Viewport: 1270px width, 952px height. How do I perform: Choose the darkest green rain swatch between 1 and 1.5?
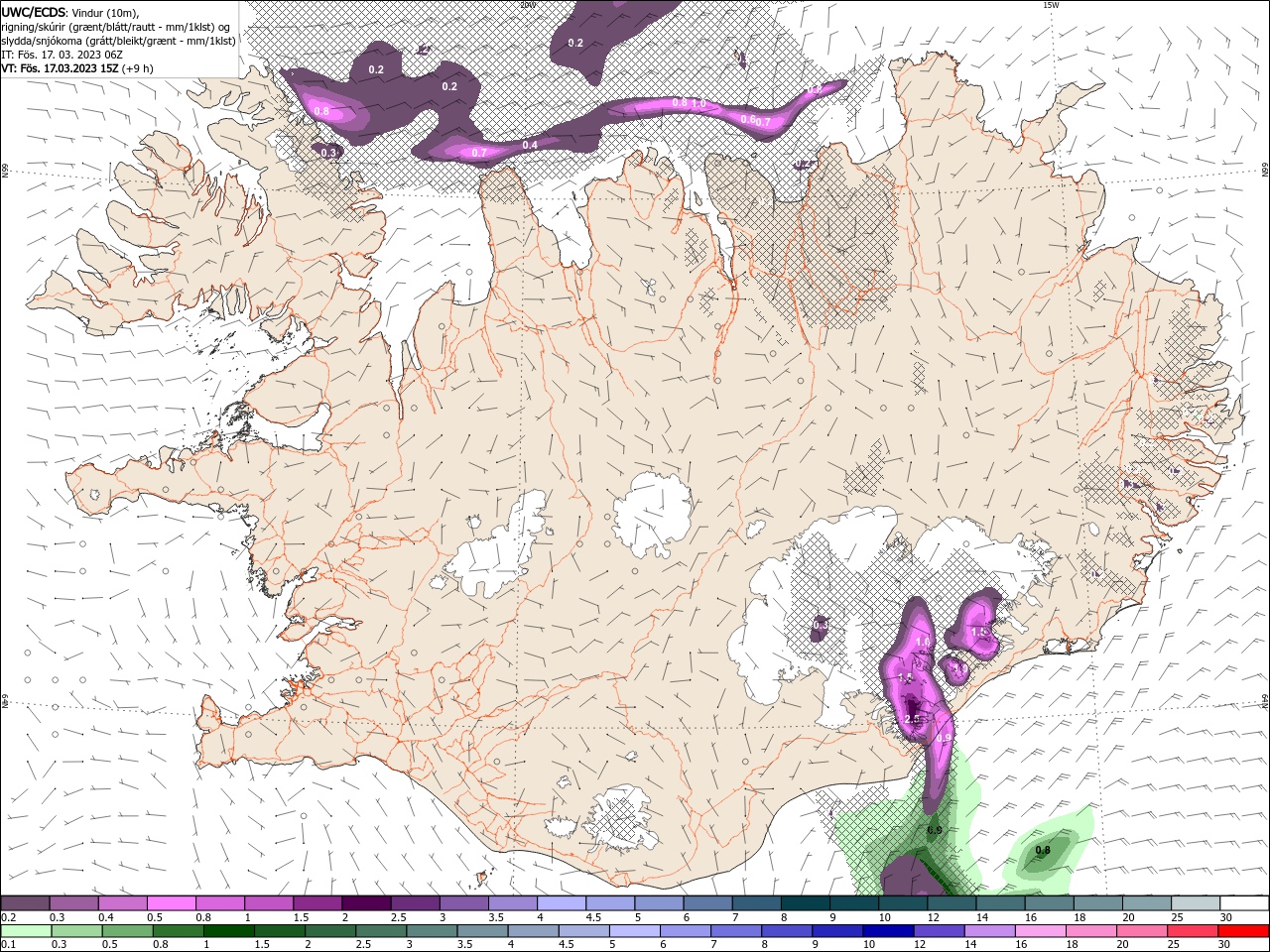coord(228,931)
